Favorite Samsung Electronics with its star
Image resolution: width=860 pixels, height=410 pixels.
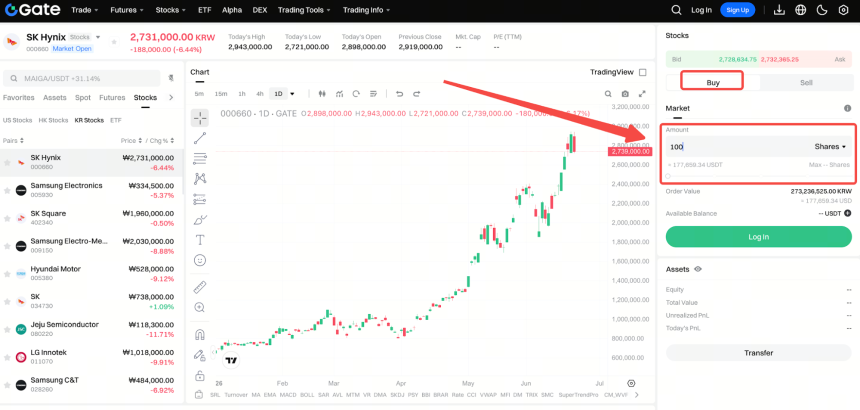[7, 190]
